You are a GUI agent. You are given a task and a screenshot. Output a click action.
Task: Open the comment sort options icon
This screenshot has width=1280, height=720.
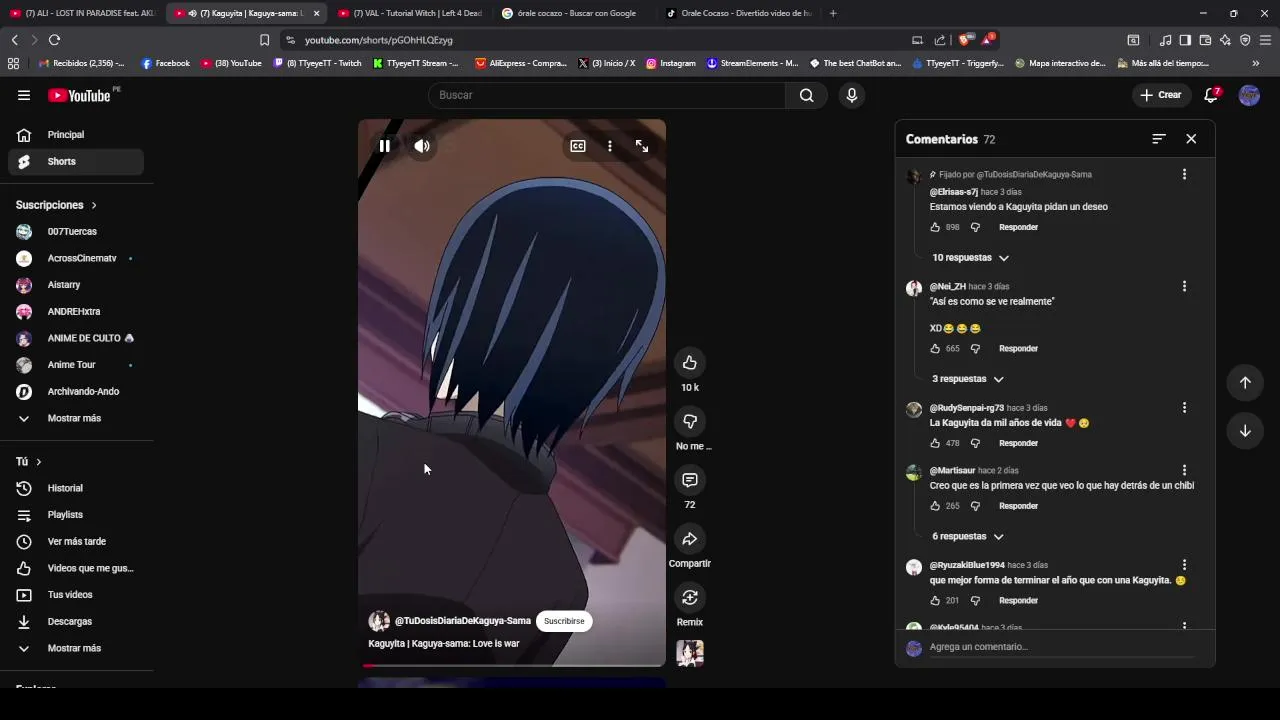[x=1159, y=139]
